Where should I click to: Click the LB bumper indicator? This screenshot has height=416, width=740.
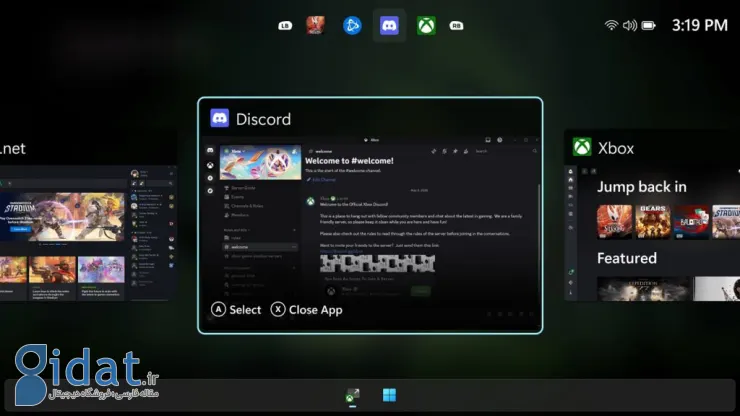pyautogui.click(x=285, y=25)
